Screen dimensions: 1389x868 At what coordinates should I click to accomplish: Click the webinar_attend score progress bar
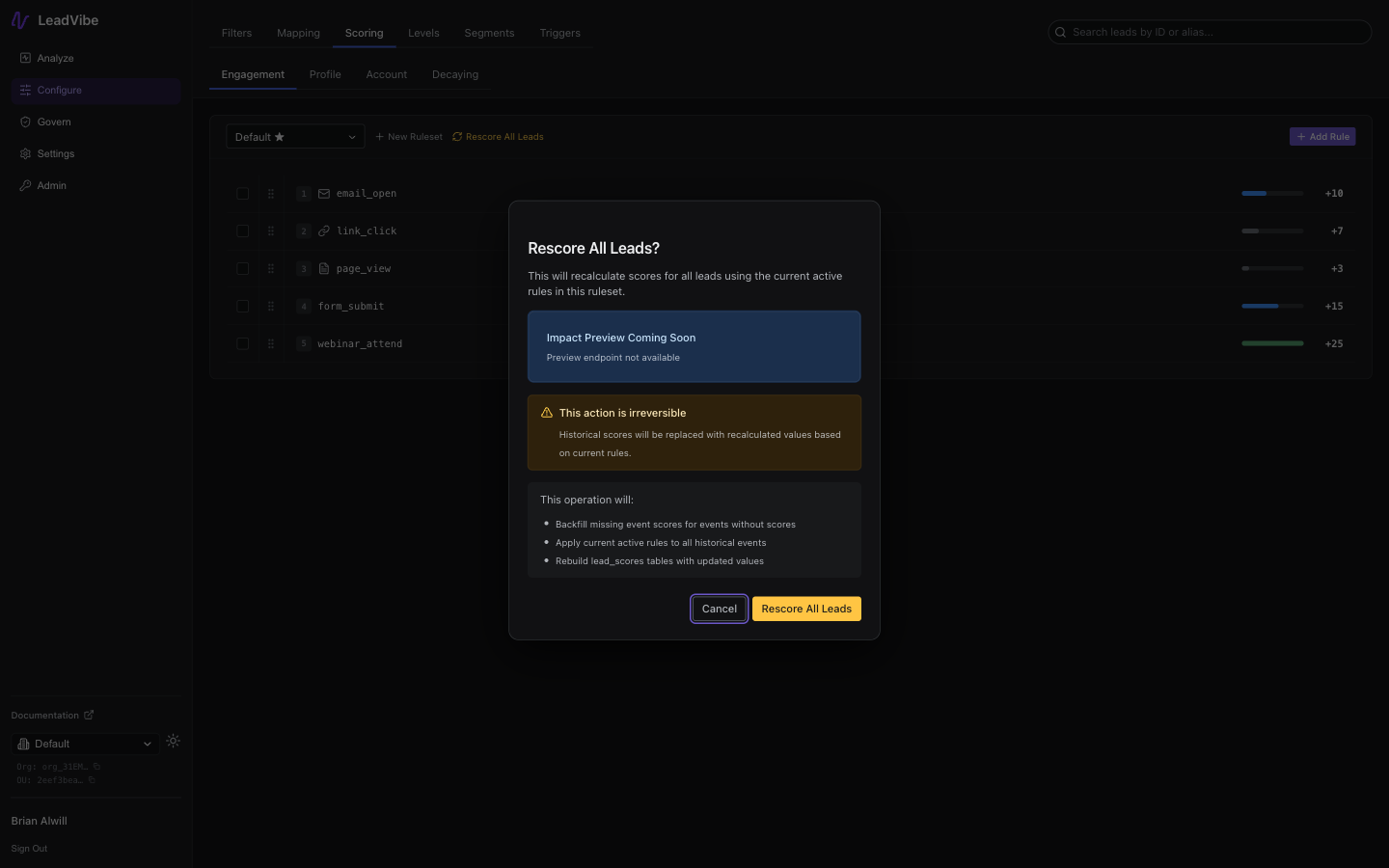[x=1271, y=343]
